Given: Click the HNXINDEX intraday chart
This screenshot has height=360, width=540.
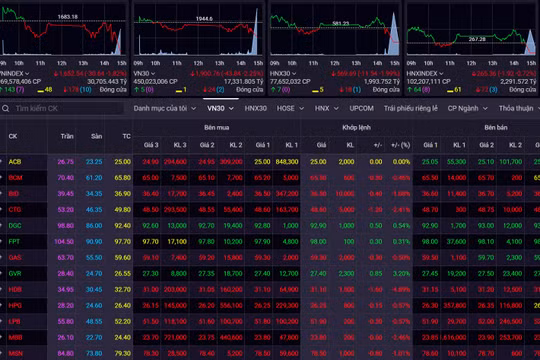Looking at the screenshot, I should point(471,30).
